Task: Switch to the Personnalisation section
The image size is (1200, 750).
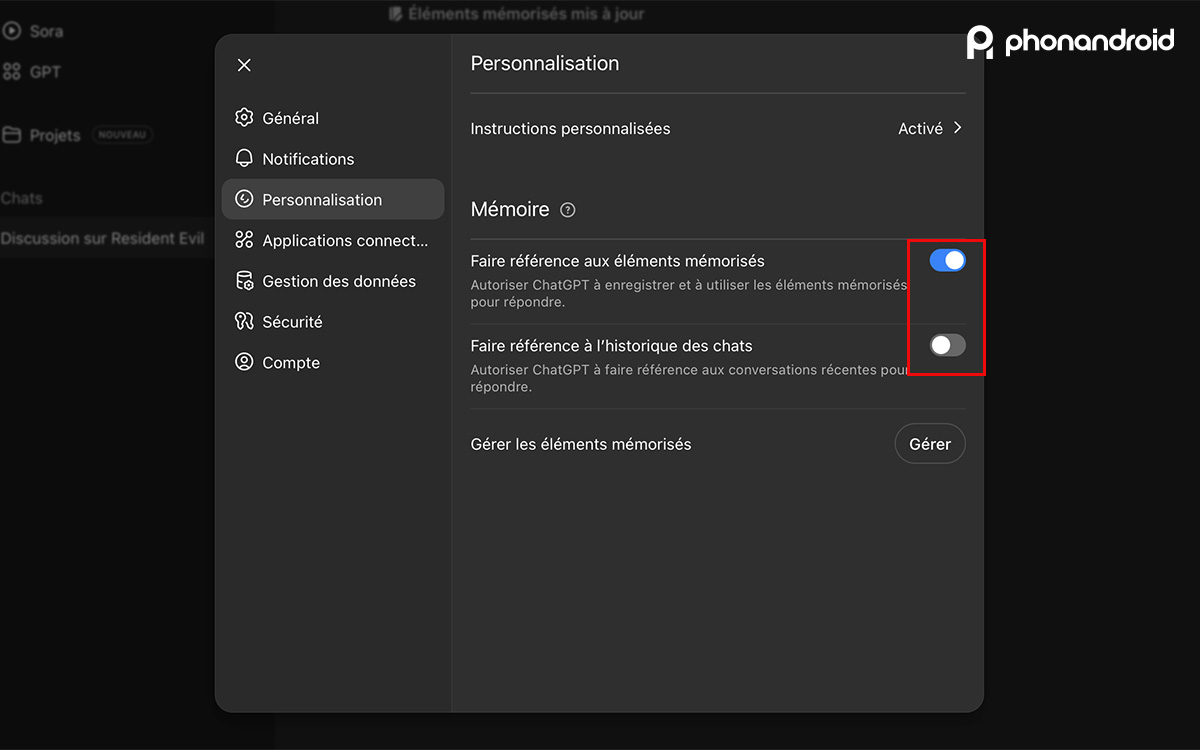Action: point(321,199)
